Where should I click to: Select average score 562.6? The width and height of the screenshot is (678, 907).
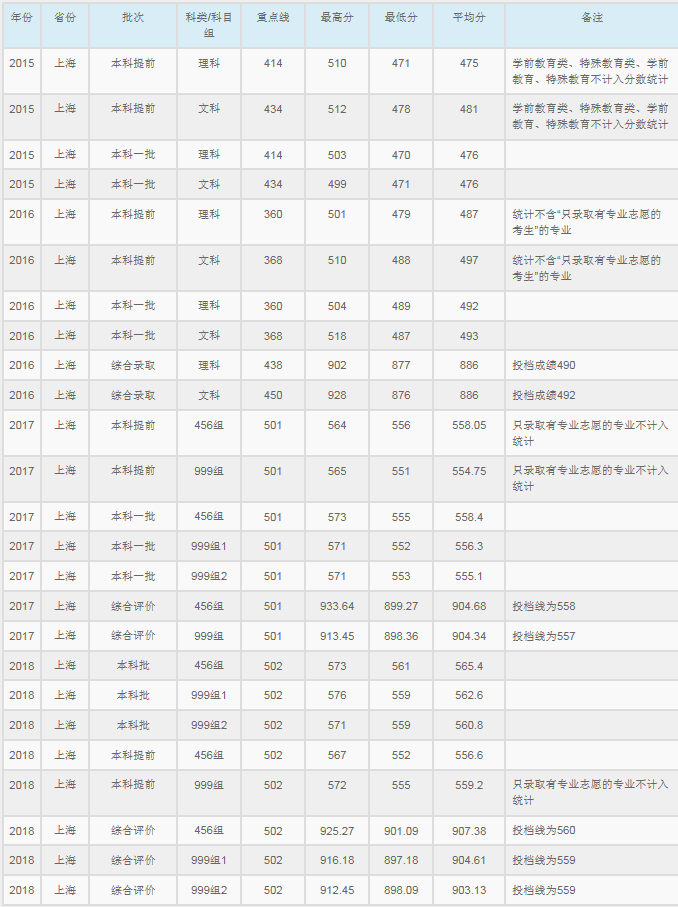(x=469, y=695)
